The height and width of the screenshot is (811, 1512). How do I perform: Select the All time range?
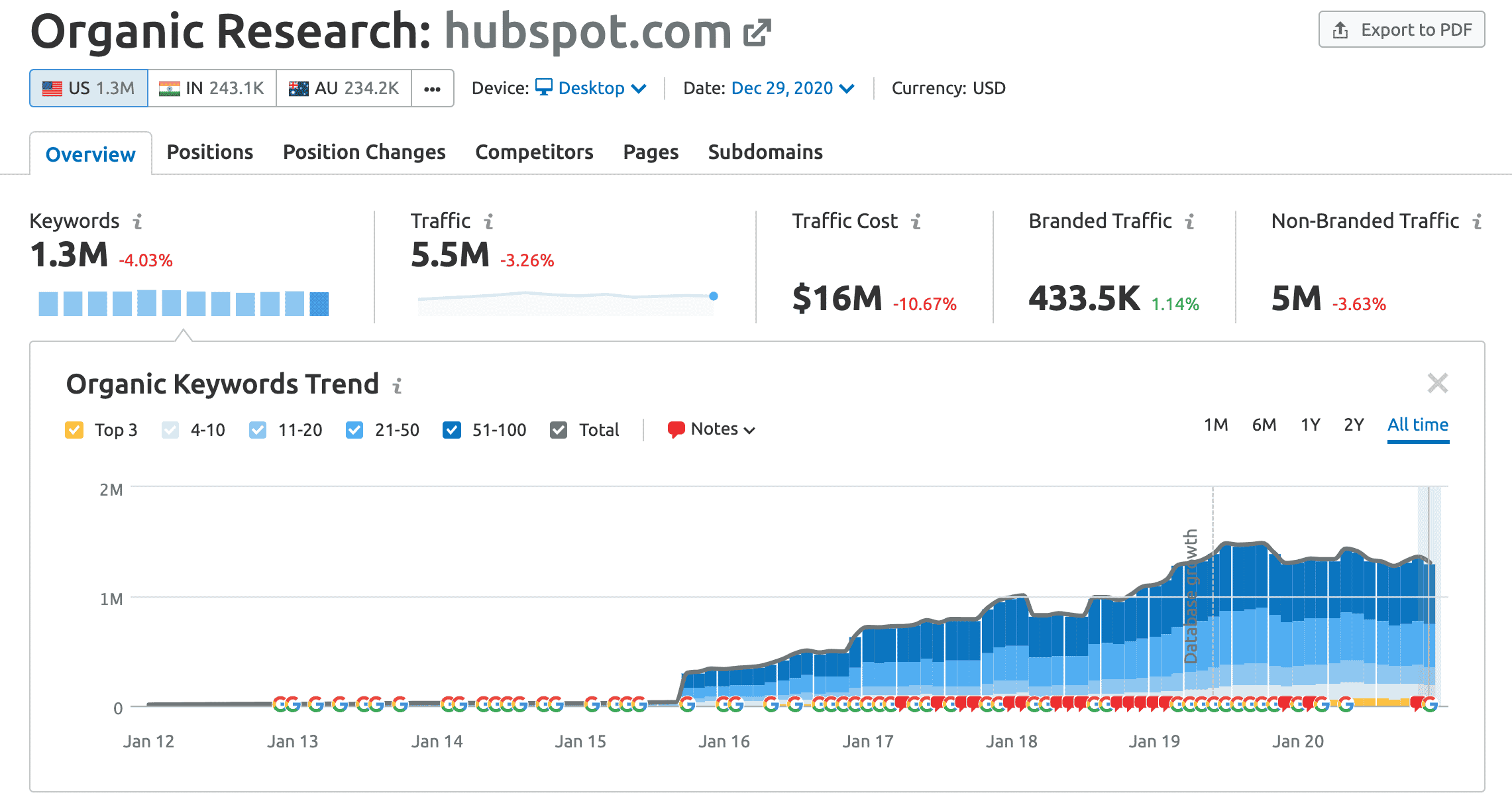coord(1418,425)
